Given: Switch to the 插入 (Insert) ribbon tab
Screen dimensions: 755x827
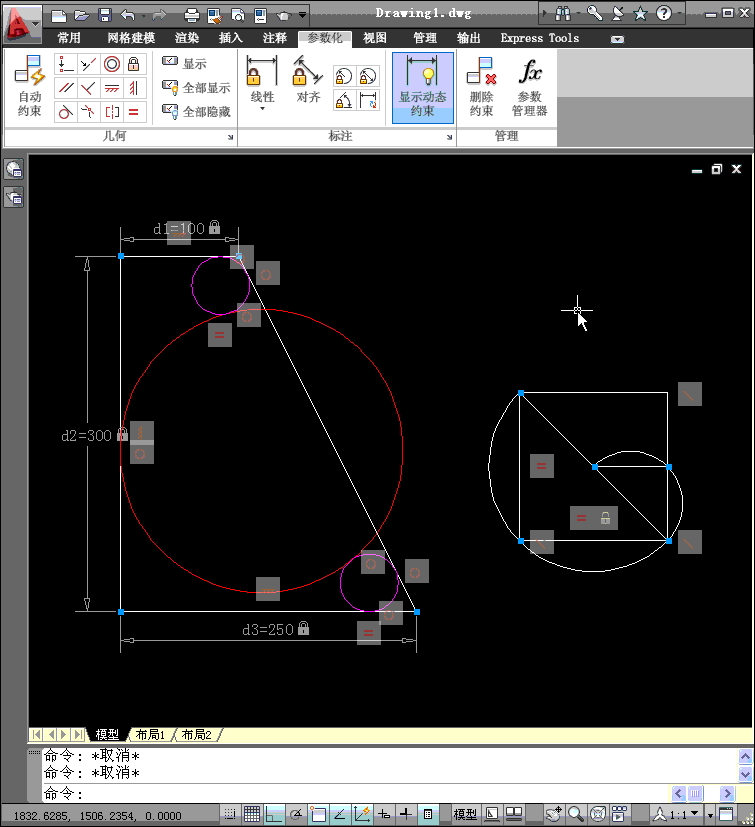Looking at the screenshot, I should click(231, 38).
